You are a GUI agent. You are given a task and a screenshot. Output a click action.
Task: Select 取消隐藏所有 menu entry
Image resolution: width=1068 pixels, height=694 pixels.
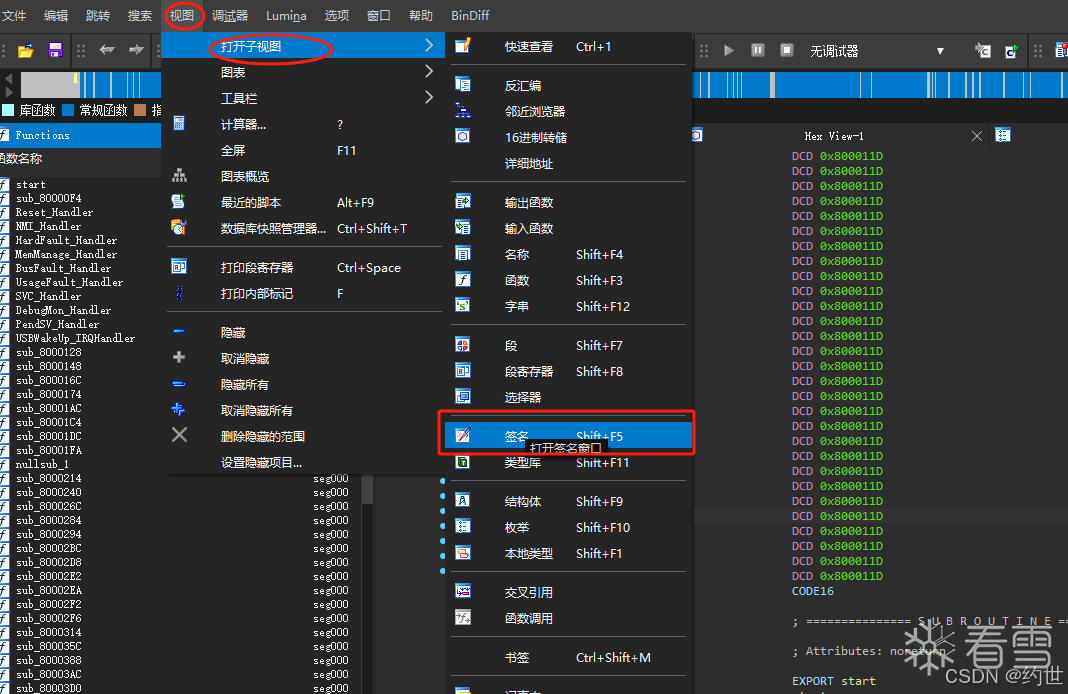point(303,411)
